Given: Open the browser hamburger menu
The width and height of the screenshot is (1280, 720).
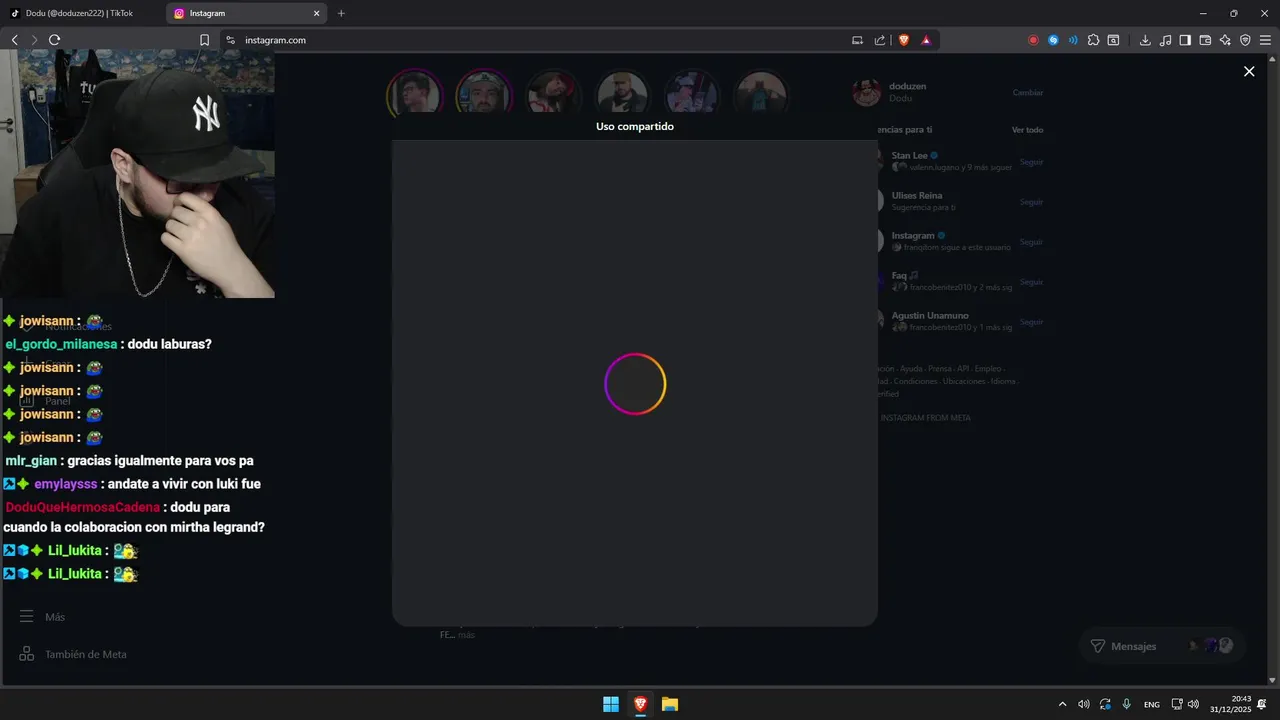Looking at the screenshot, I should pyautogui.click(x=1265, y=40).
